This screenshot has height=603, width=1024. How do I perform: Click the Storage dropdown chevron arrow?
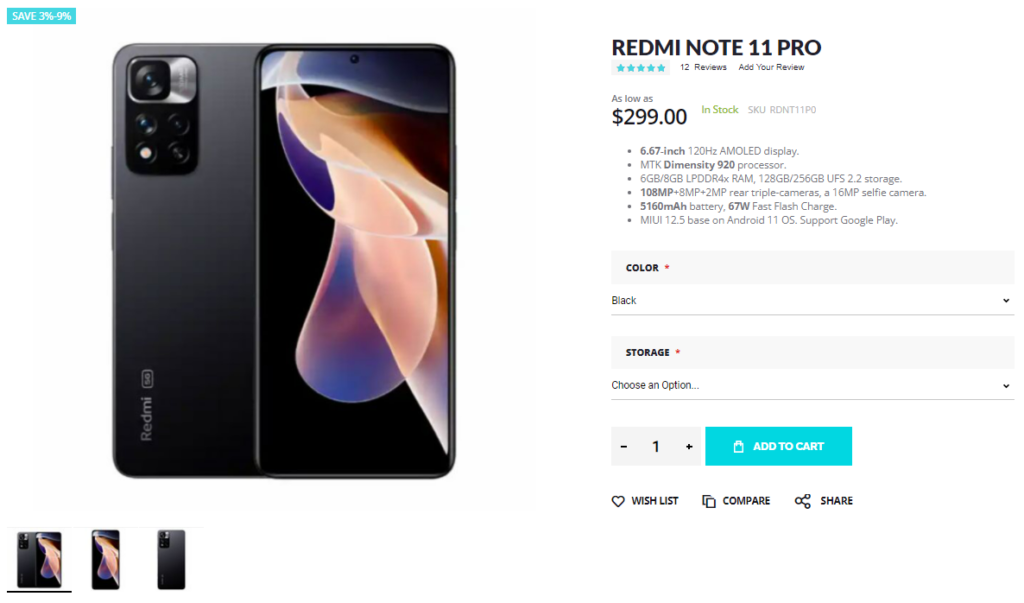[x=1006, y=386]
